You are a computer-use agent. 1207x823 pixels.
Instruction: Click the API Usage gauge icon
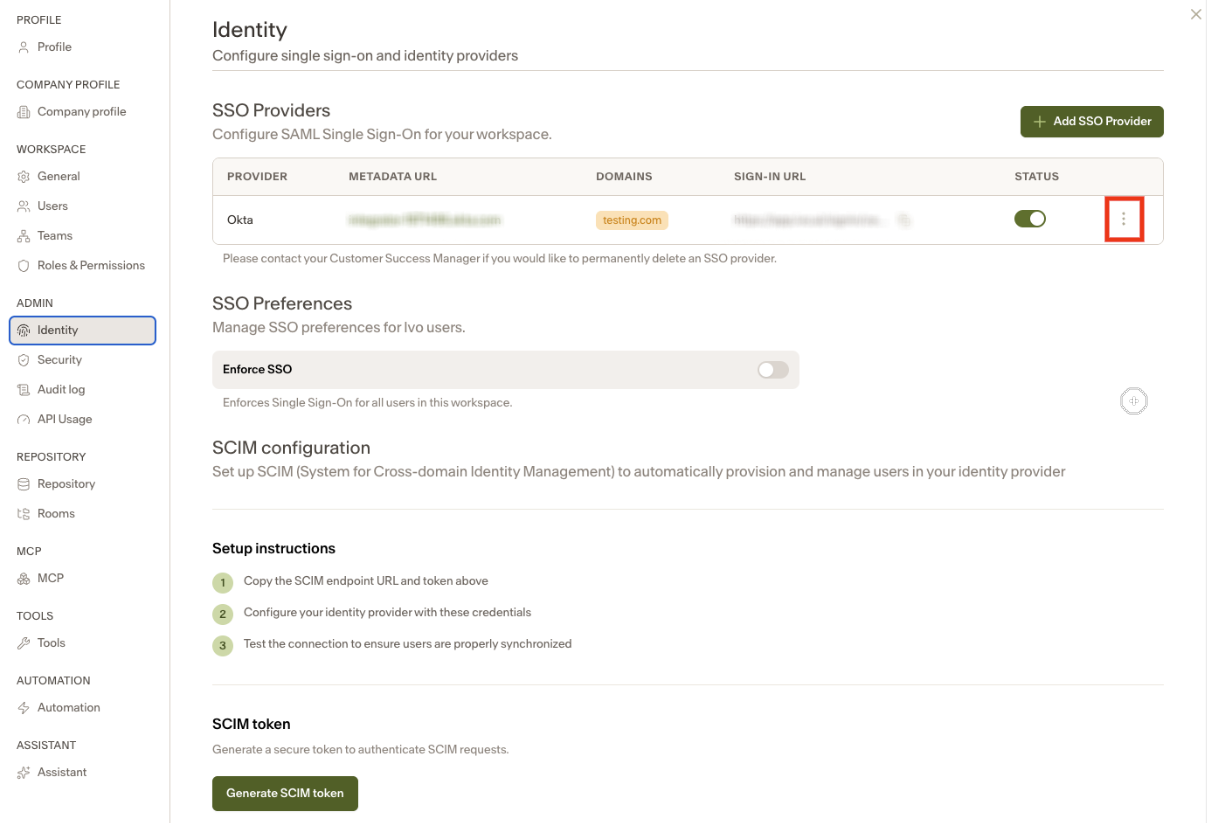click(24, 420)
